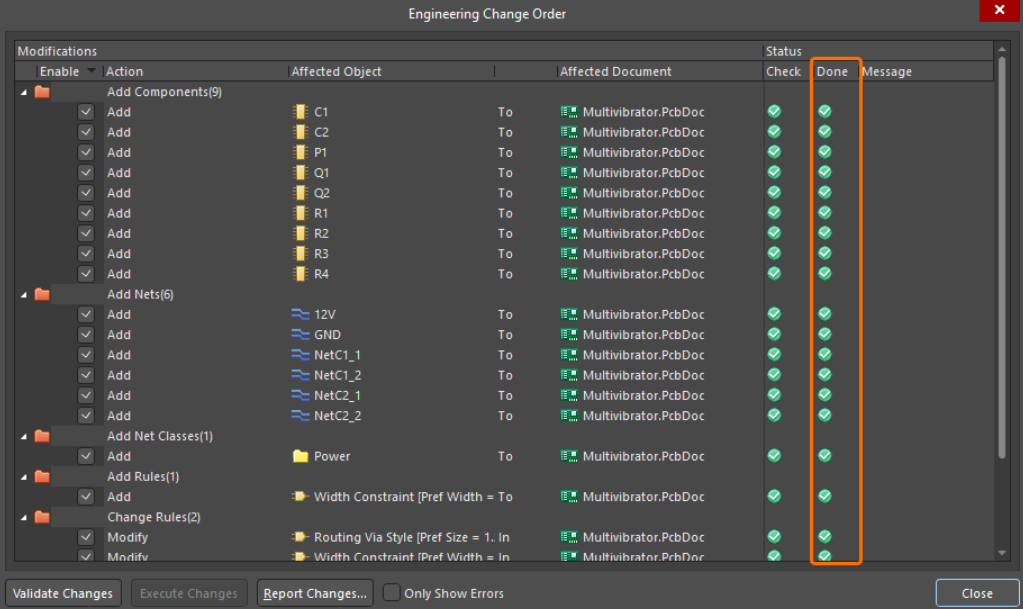Screen dimensions: 1023x609
Task: Click the net icon beside NetC2_1
Action: 300,395
